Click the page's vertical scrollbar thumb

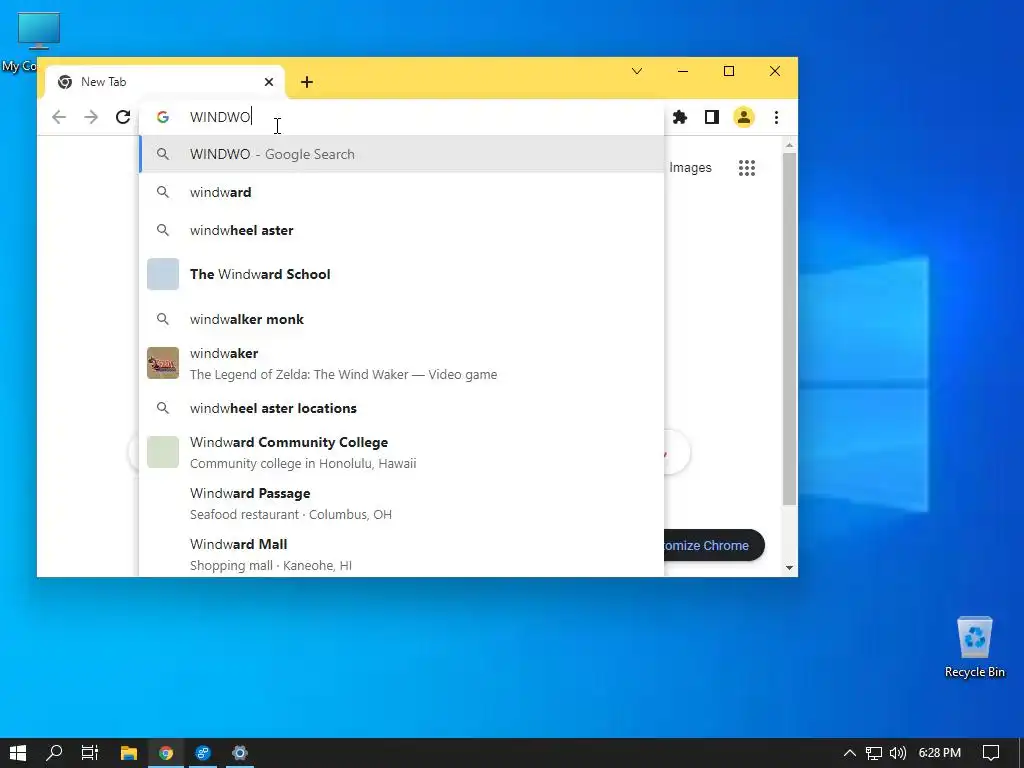point(789,328)
